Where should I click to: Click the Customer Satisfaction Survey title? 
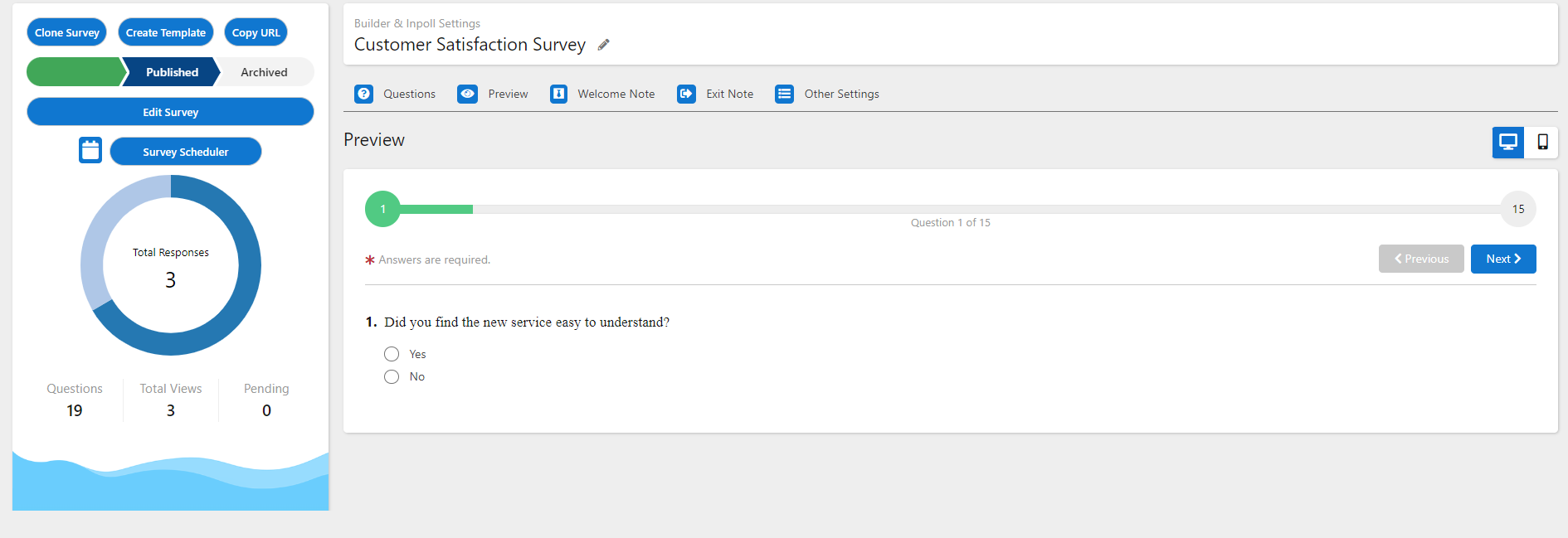(470, 45)
